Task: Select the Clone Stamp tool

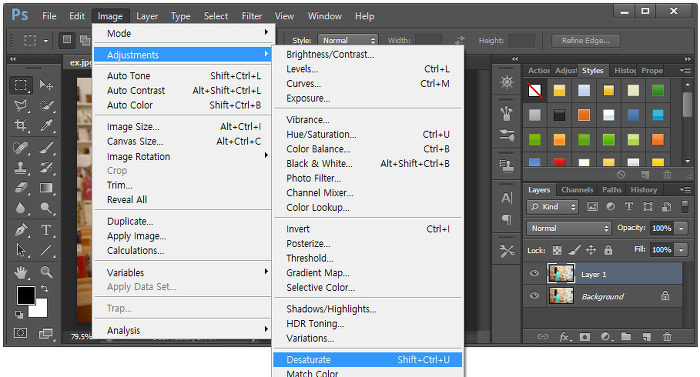Action: [x=21, y=168]
